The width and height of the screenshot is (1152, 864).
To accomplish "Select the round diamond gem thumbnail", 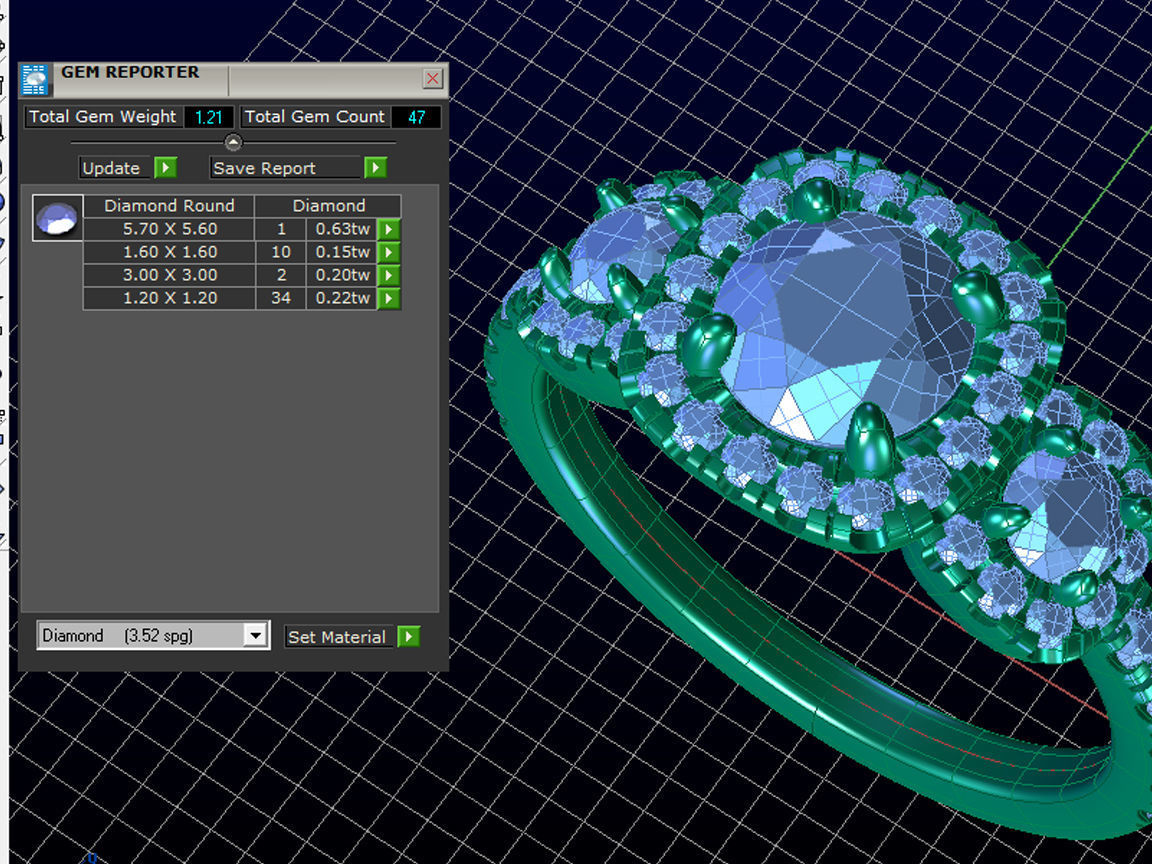I will [x=57, y=218].
